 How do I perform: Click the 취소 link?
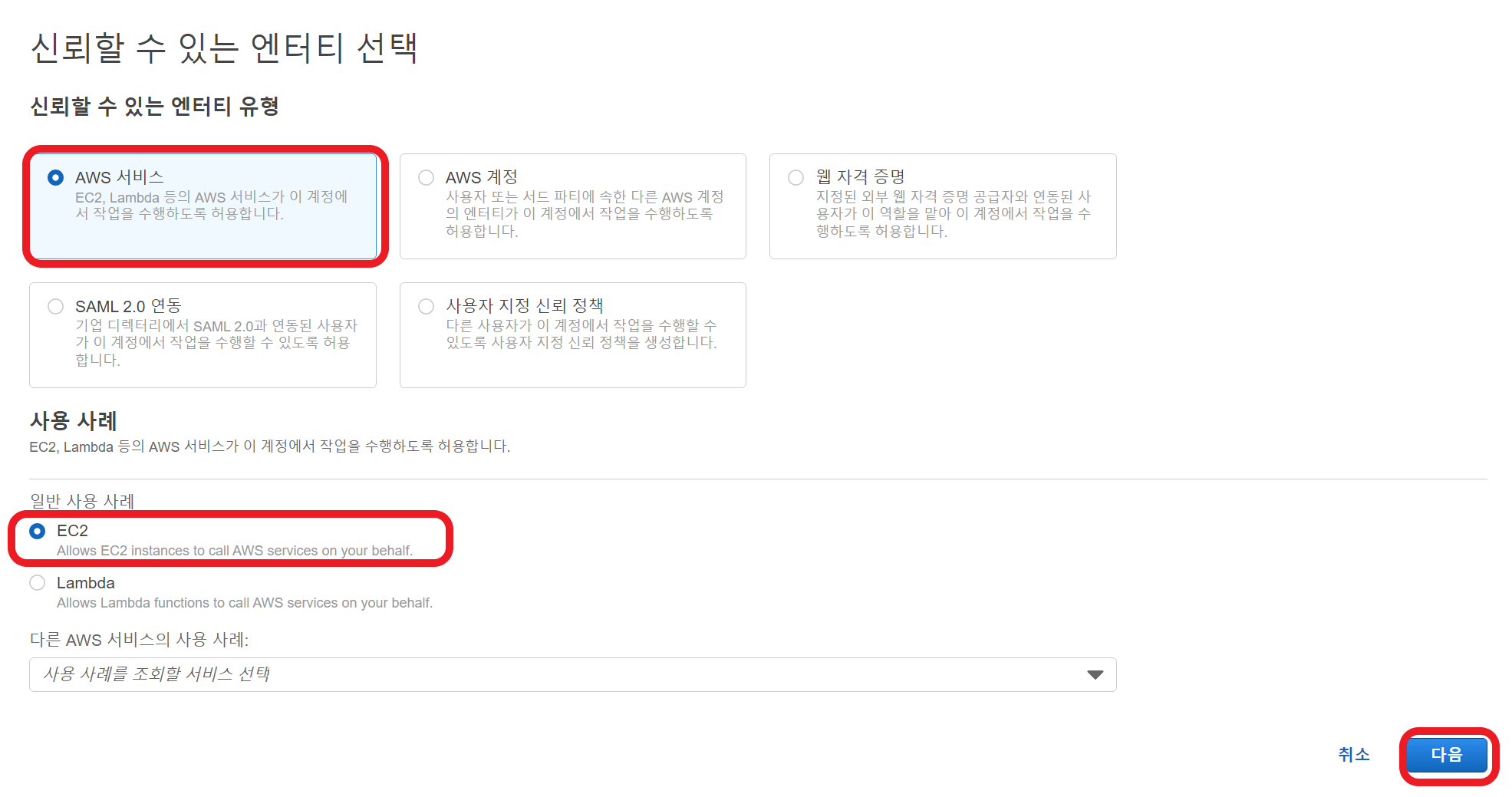tap(1353, 755)
